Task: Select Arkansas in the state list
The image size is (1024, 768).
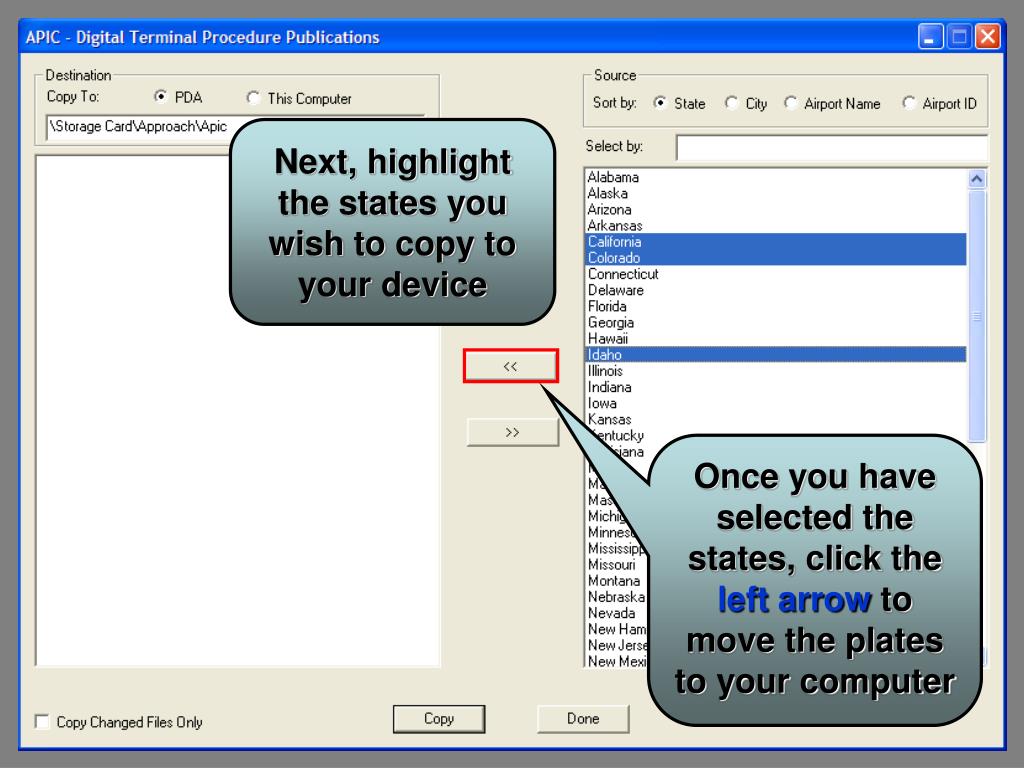Action: pos(776,225)
